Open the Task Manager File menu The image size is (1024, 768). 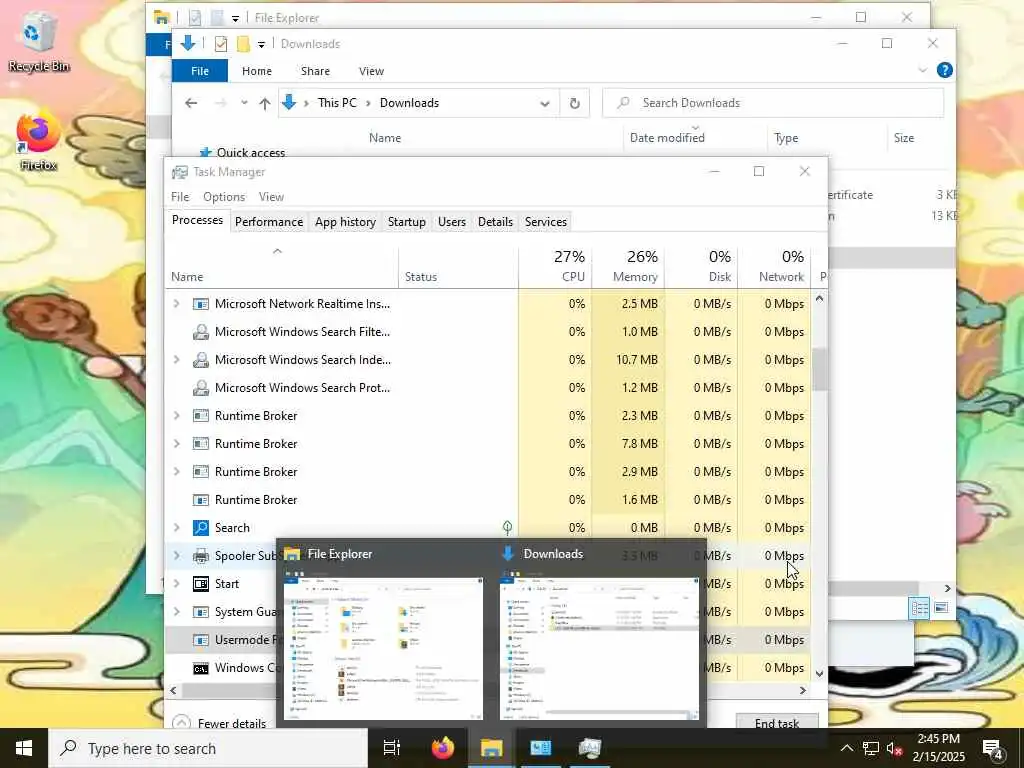(180, 197)
